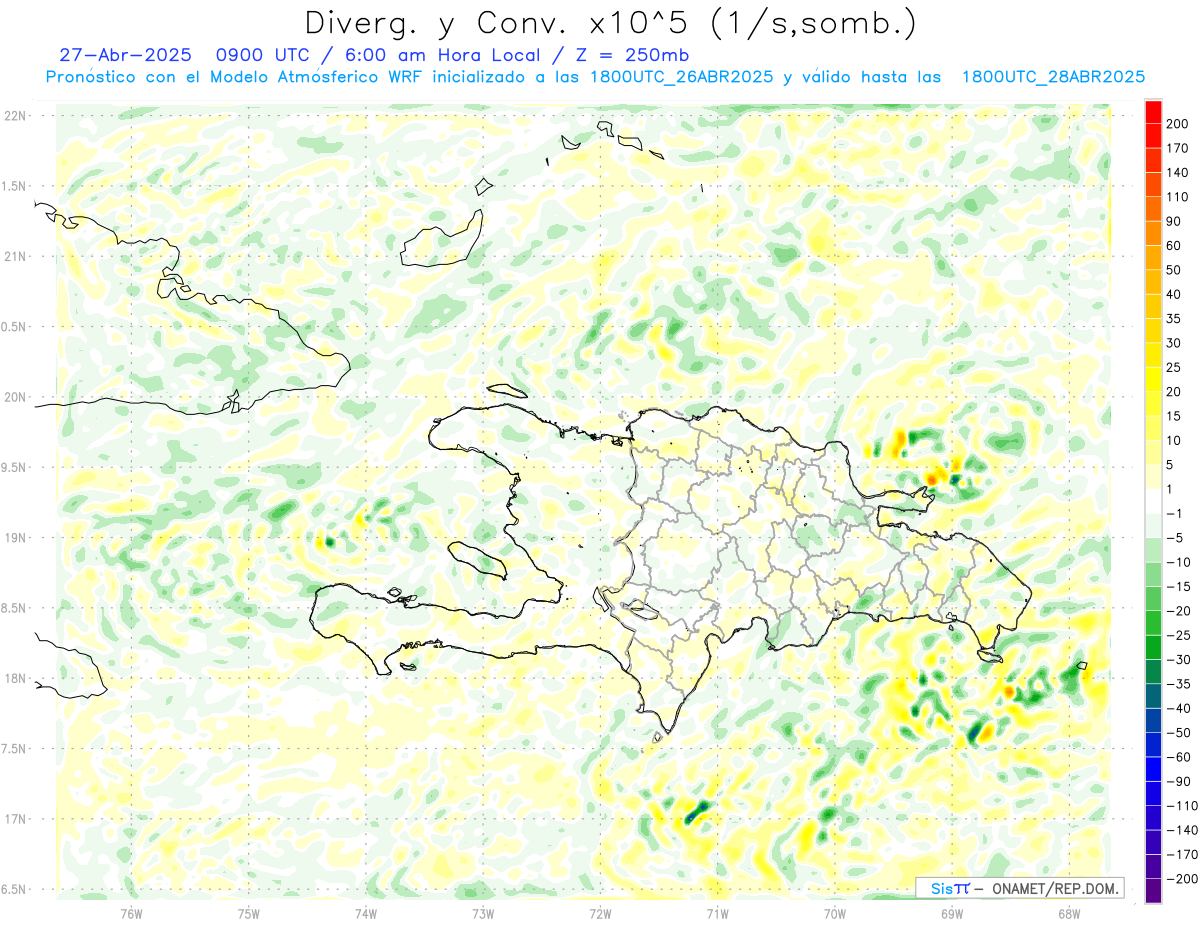Click the '-25' colorbar label
Viewport: 1200px width, 927px height.
(x=1177, y=635)
